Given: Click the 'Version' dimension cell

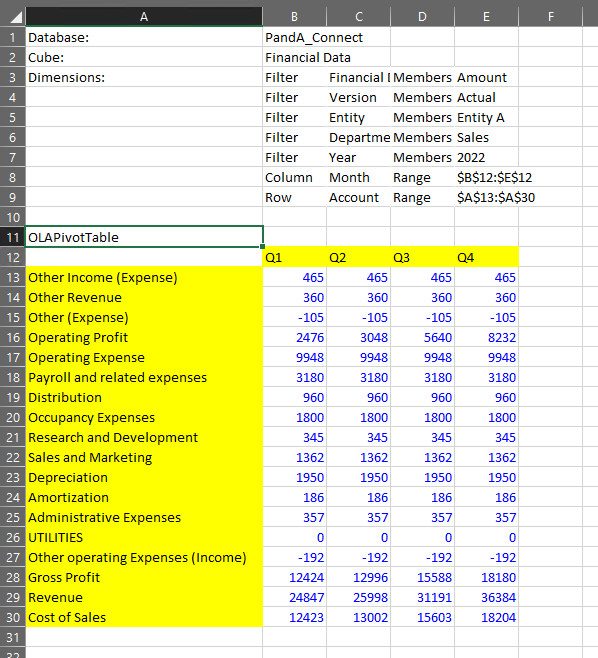Looking at the screenshot, I should [359, 97].
